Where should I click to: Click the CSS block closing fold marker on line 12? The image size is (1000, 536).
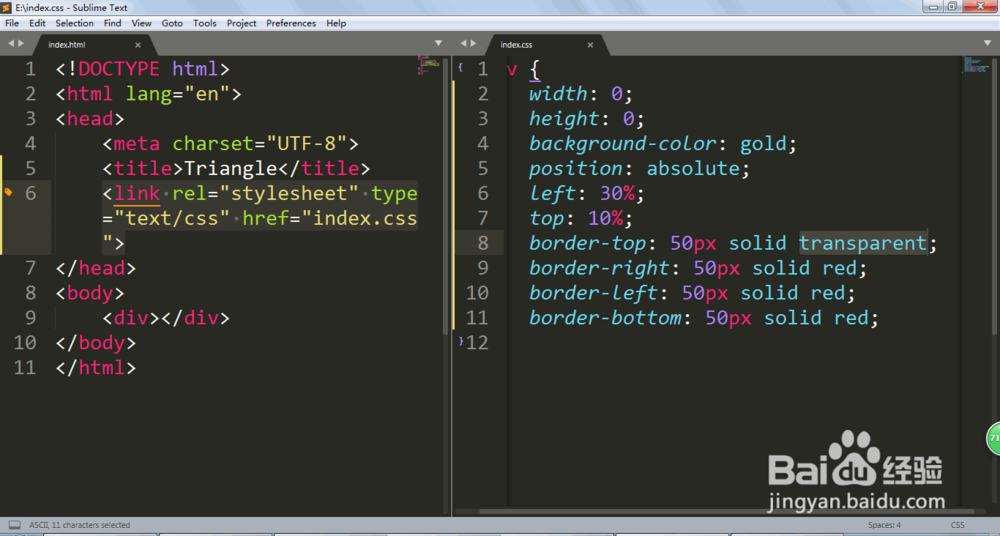(461, 341)
